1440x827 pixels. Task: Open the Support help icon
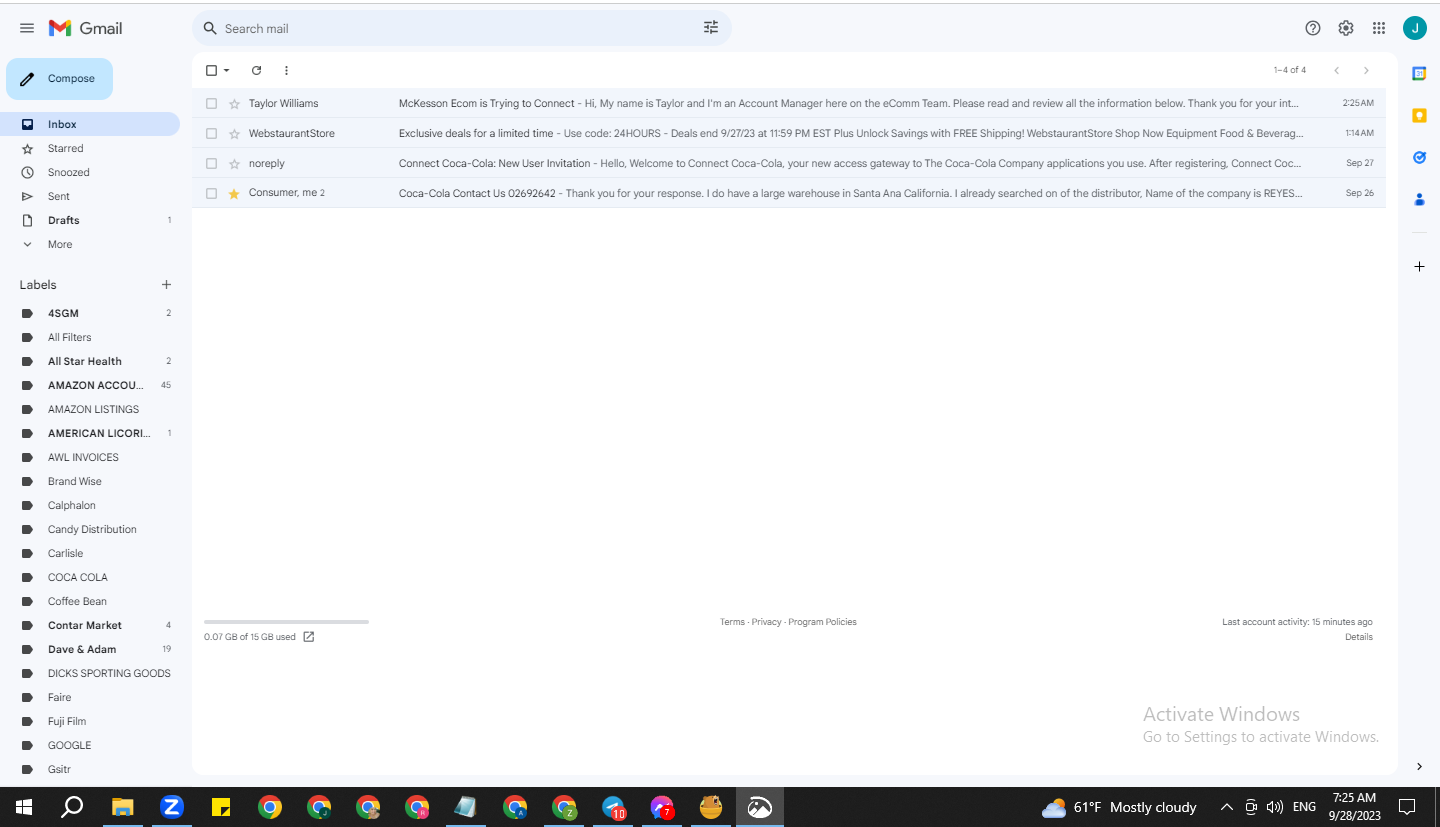pyautogui.click(x=1313, y=28)
